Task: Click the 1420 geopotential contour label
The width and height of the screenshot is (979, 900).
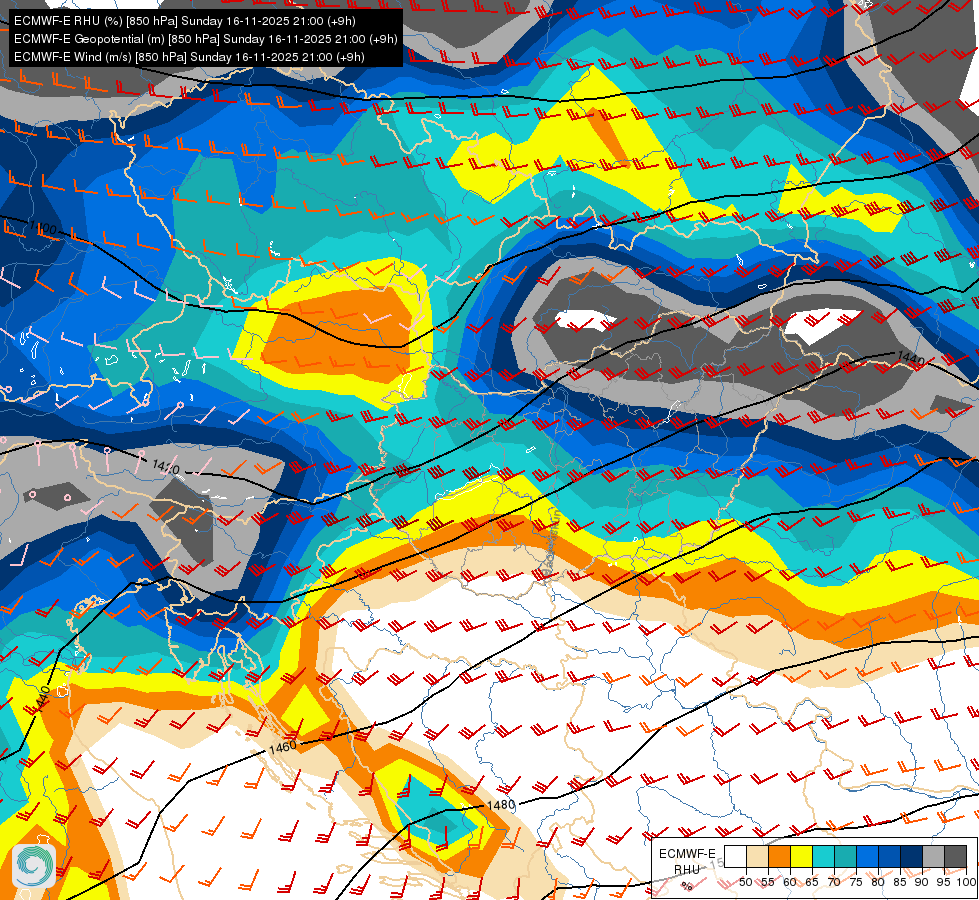Action: (x=166, y=467)
